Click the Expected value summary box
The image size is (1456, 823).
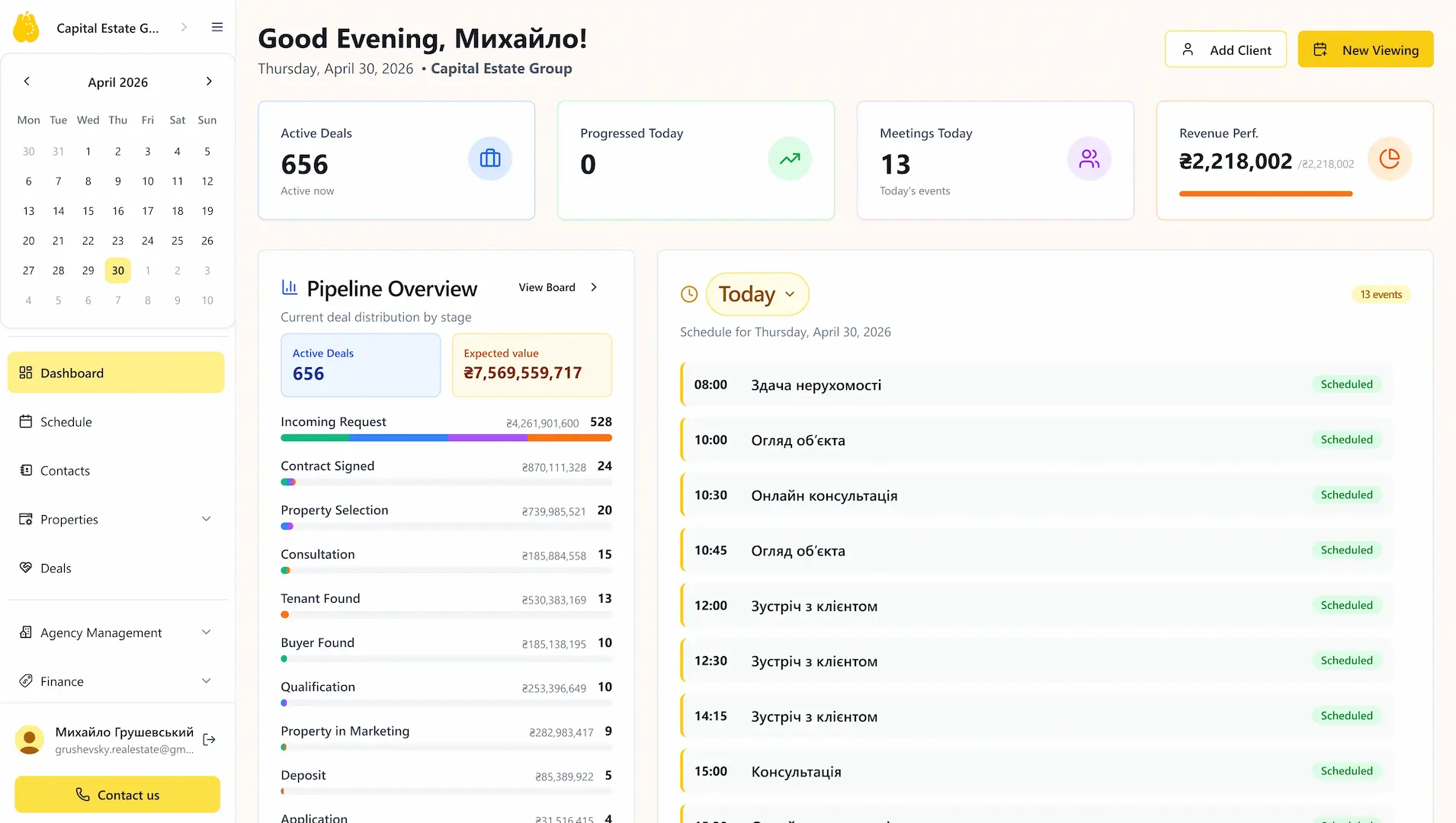click(x=532, y=365)
